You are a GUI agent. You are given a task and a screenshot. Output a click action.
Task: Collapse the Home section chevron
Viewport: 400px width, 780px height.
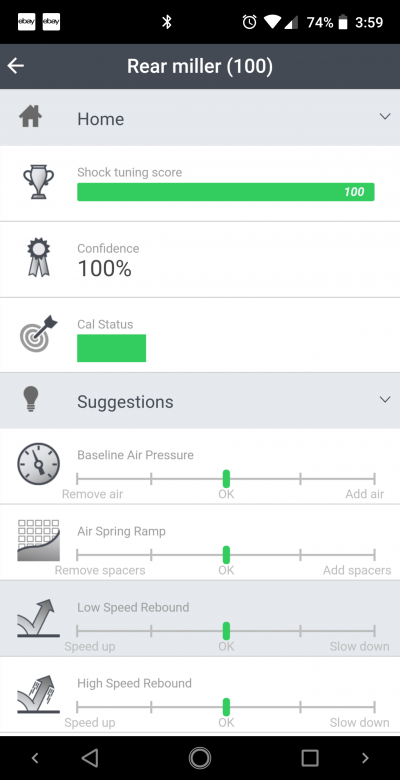pyautogui.click(x=385, y=116)
